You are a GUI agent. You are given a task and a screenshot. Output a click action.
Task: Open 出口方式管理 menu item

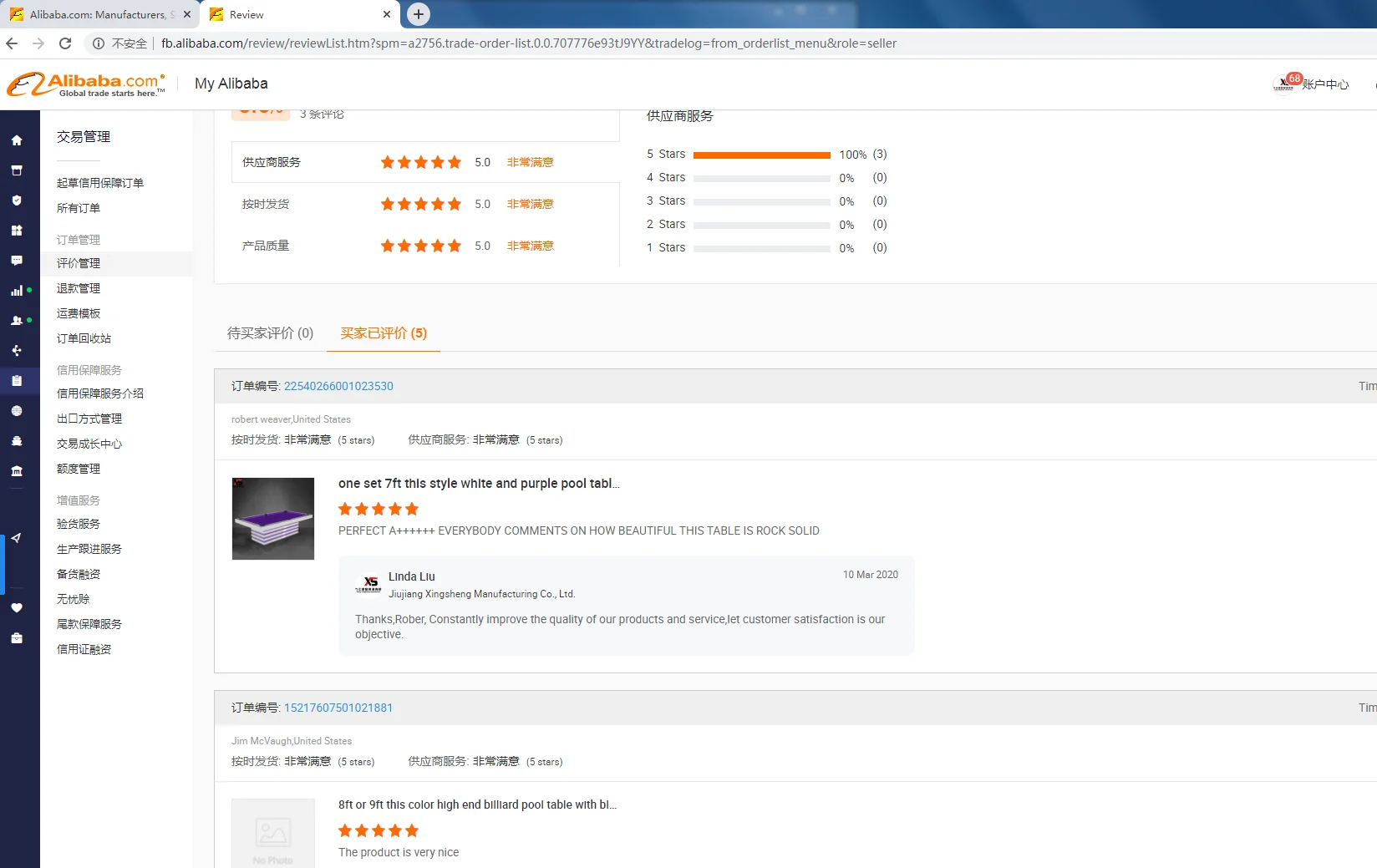(89, 419)
